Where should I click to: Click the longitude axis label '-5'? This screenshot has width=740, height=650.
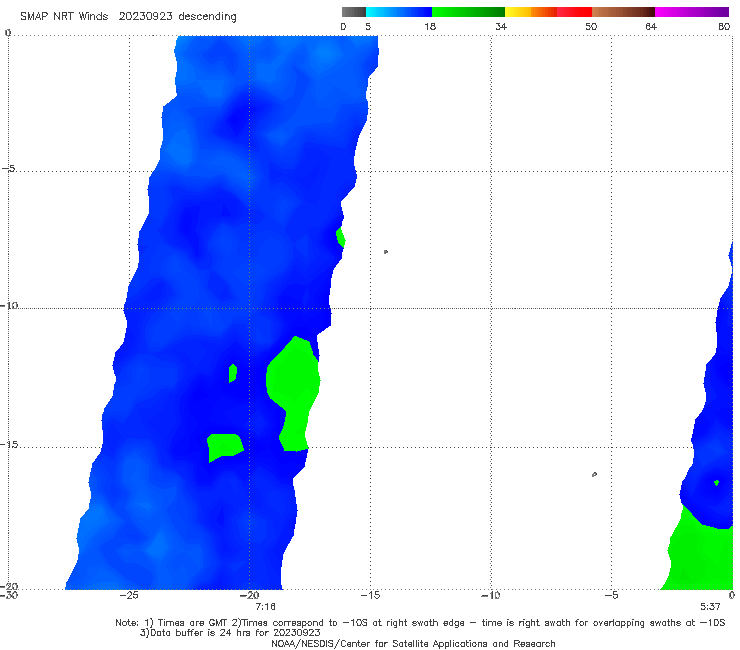tap(611, 595)
